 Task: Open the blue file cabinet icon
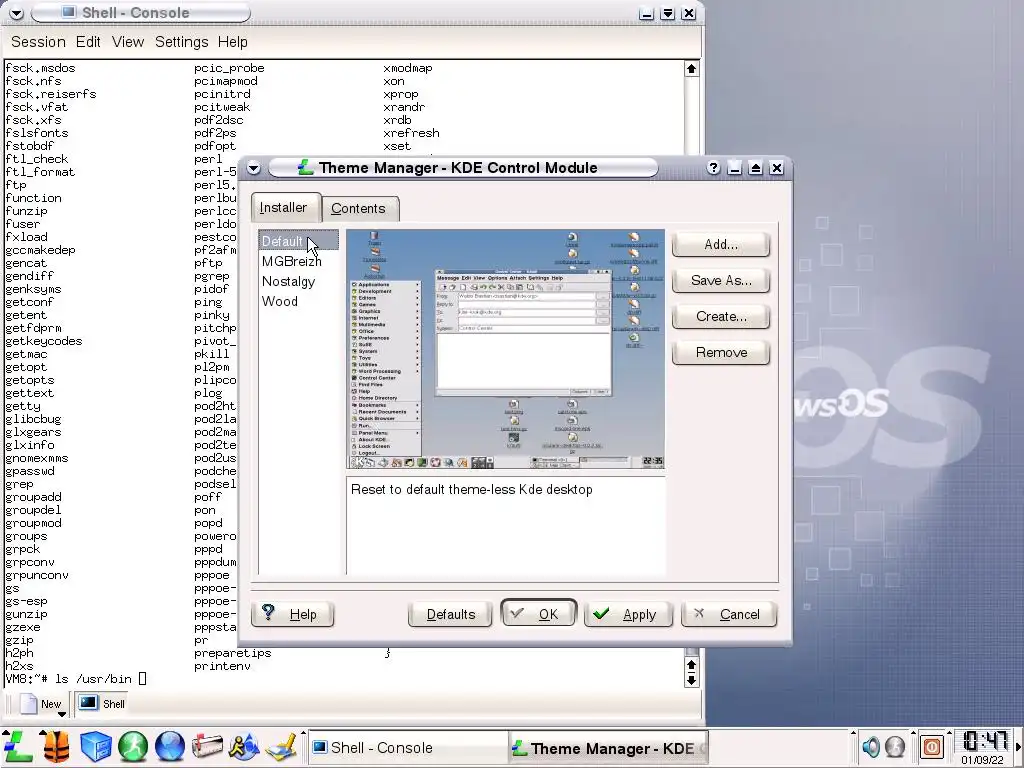(95, 746)
